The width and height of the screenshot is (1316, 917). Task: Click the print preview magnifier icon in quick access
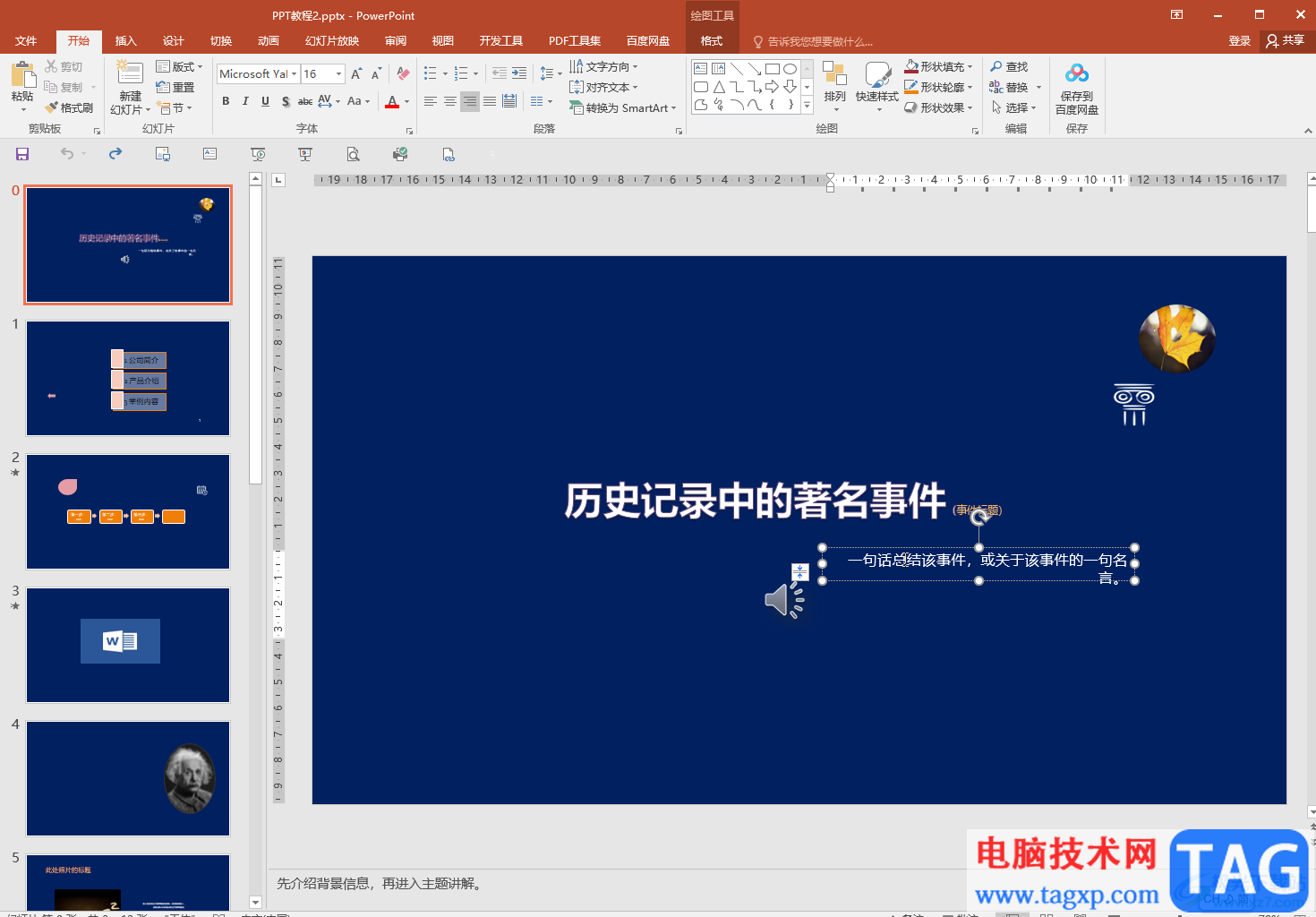pos(354,154)
